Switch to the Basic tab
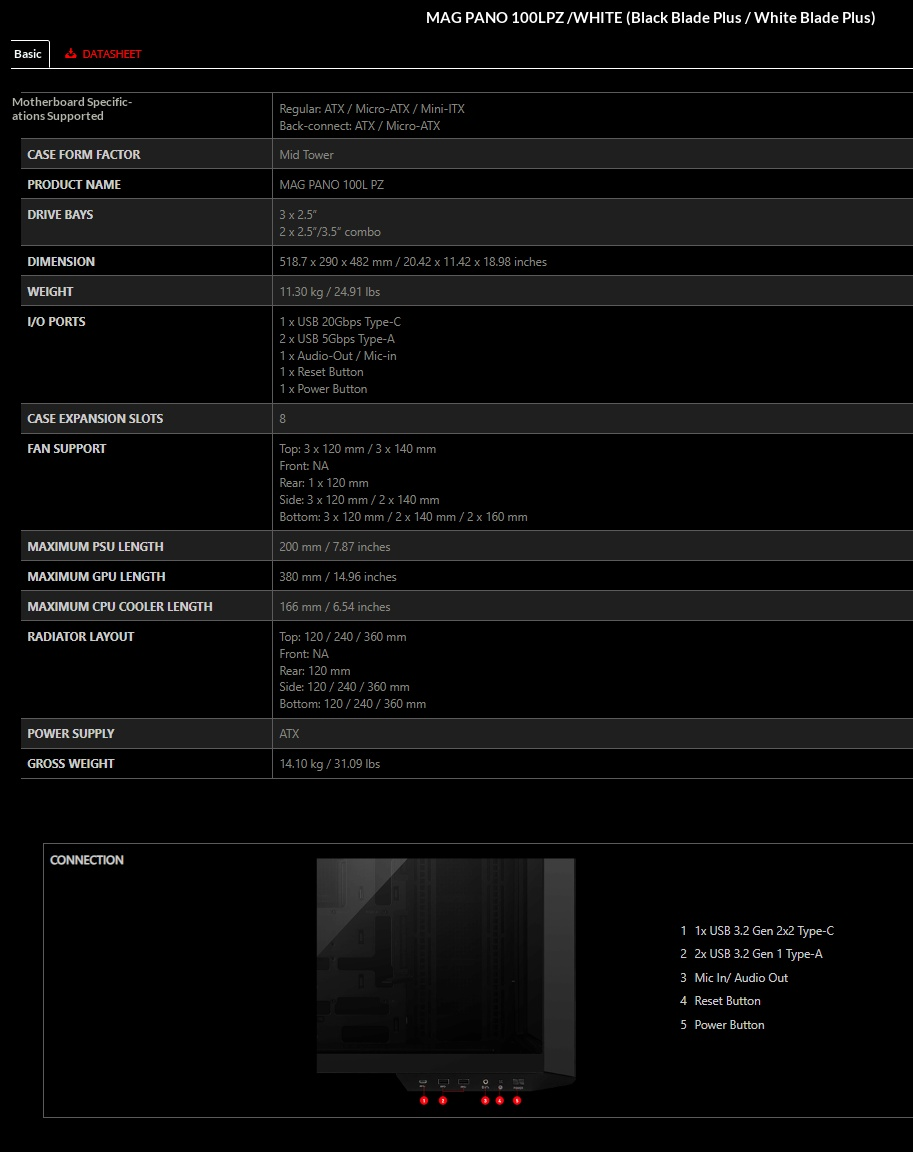Viewport: 913px width, 1152px height. click(28, 54)
